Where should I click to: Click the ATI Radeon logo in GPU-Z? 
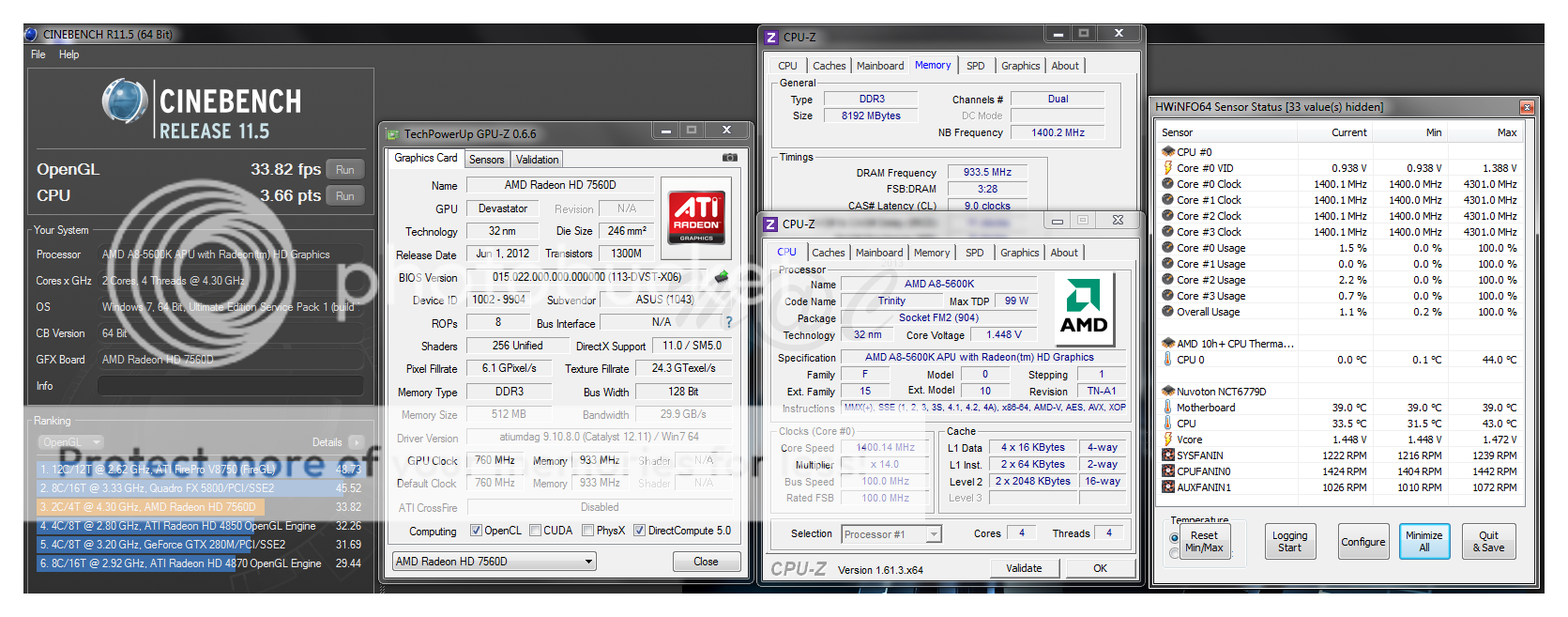point(696,217)
